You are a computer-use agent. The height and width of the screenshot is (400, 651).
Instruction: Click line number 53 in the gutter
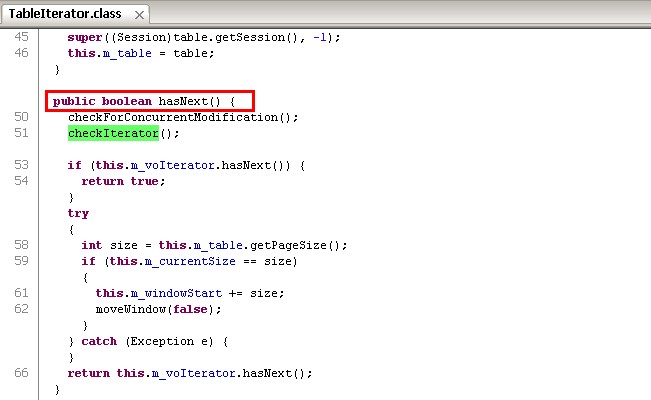tap(22, 165)
